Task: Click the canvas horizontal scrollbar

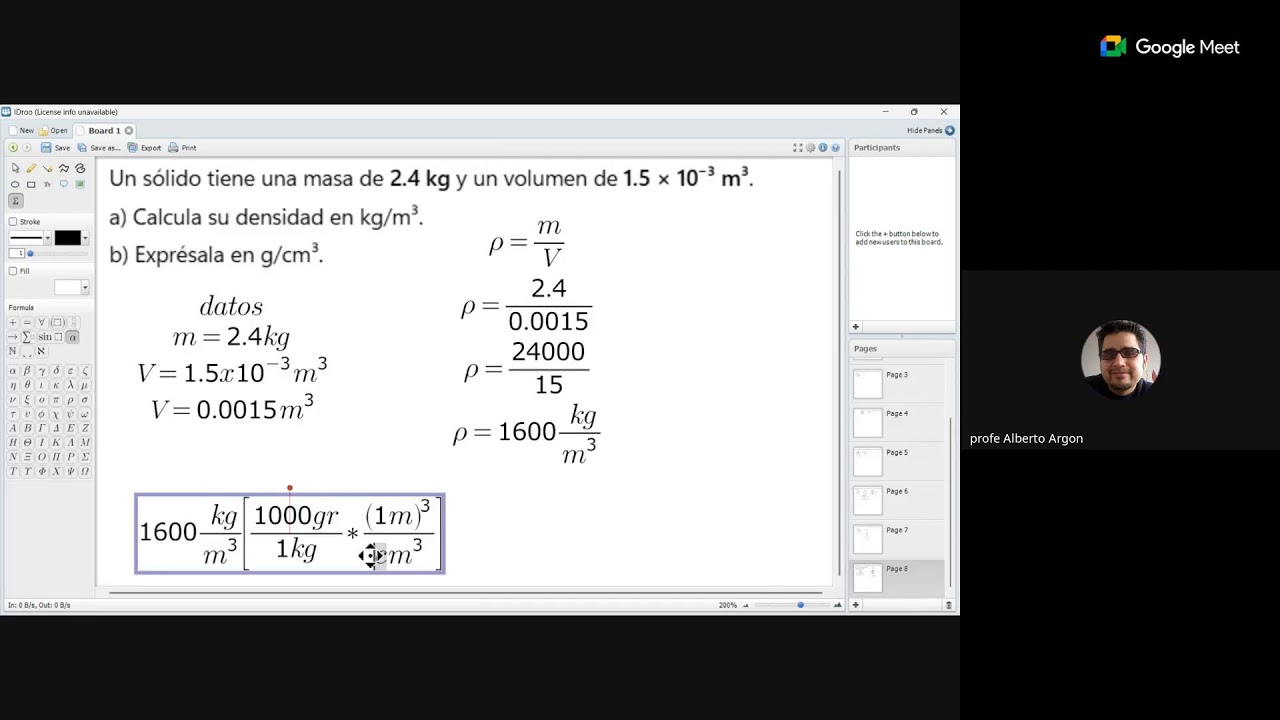Action: (x=465, y=592)
